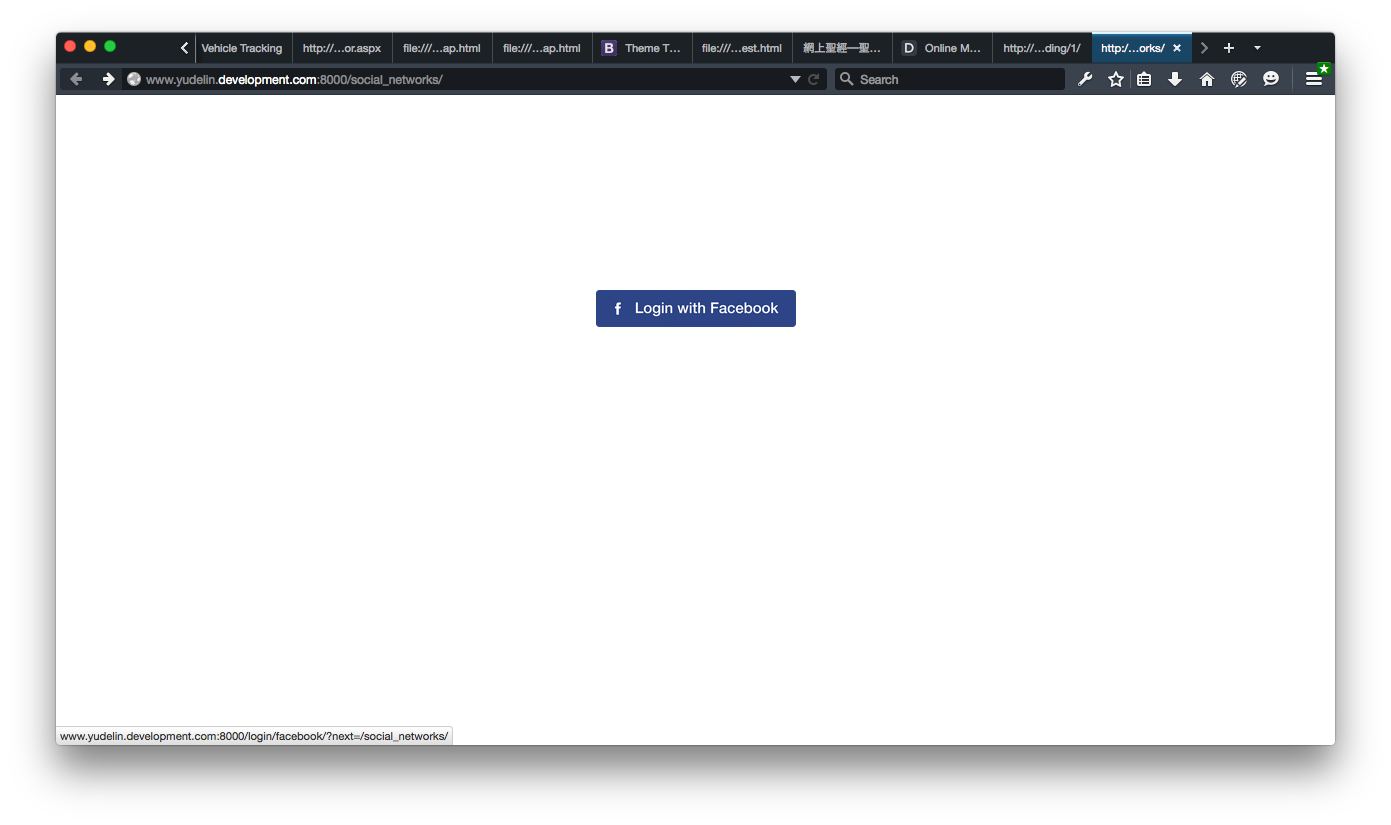
Task: Switch to the Online M... tab
Action: point(942,48)
